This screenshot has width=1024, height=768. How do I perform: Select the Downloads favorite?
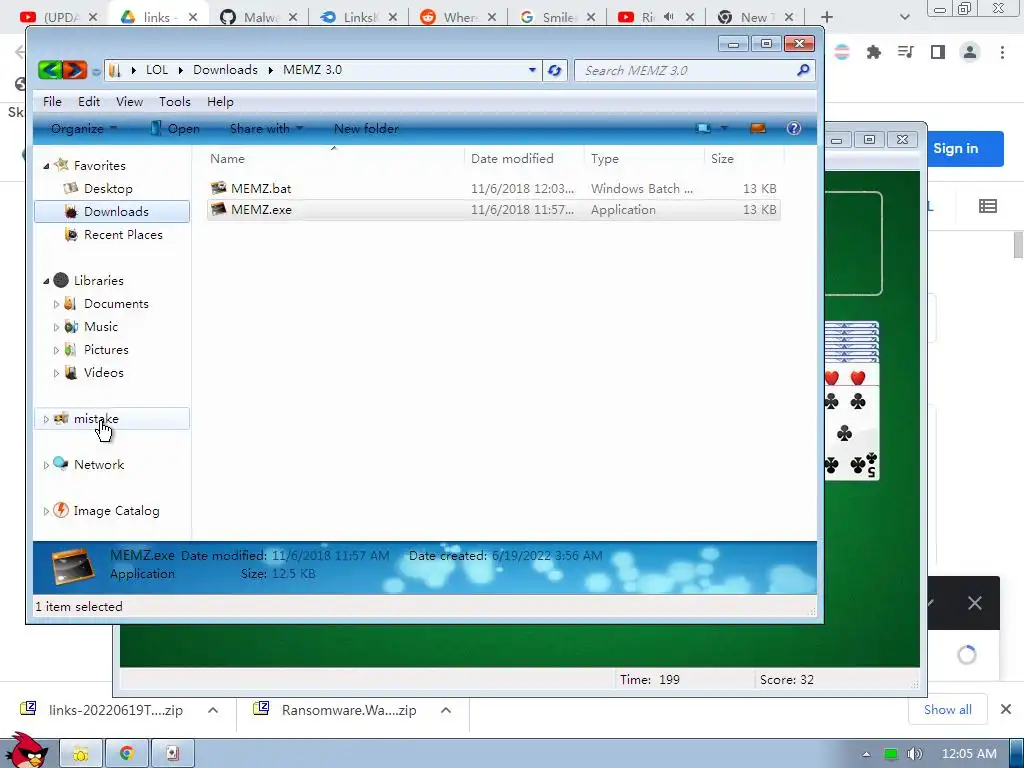click(x=112, y=212)
